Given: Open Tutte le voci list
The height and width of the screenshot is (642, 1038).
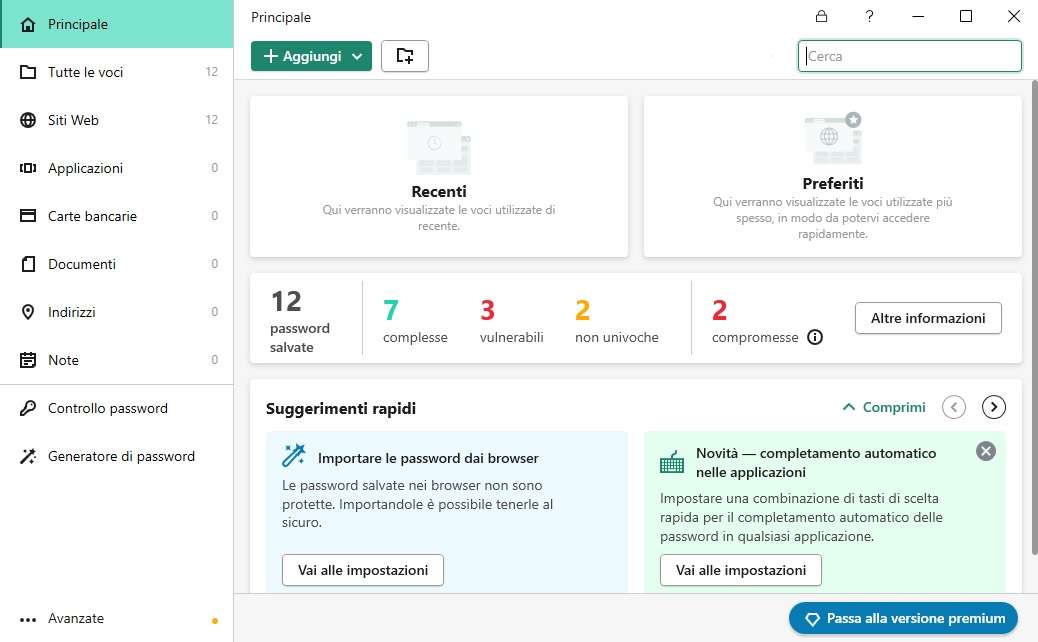Looking at the screenshot, I should click(x=85, y=72).
